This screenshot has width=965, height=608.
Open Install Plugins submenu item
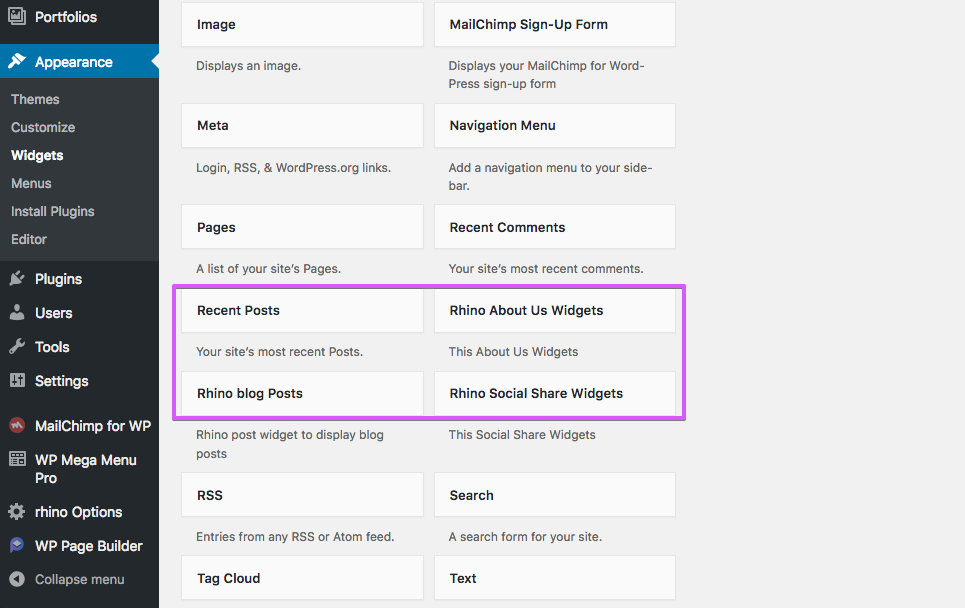pyautogui.click(x=52, y=211)
